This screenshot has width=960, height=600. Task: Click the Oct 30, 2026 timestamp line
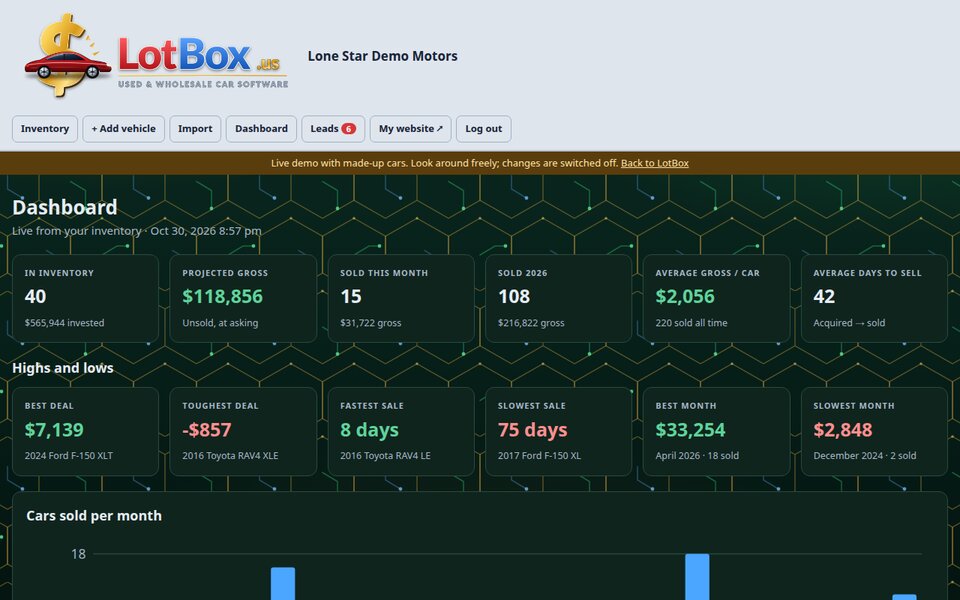point(137,231)
